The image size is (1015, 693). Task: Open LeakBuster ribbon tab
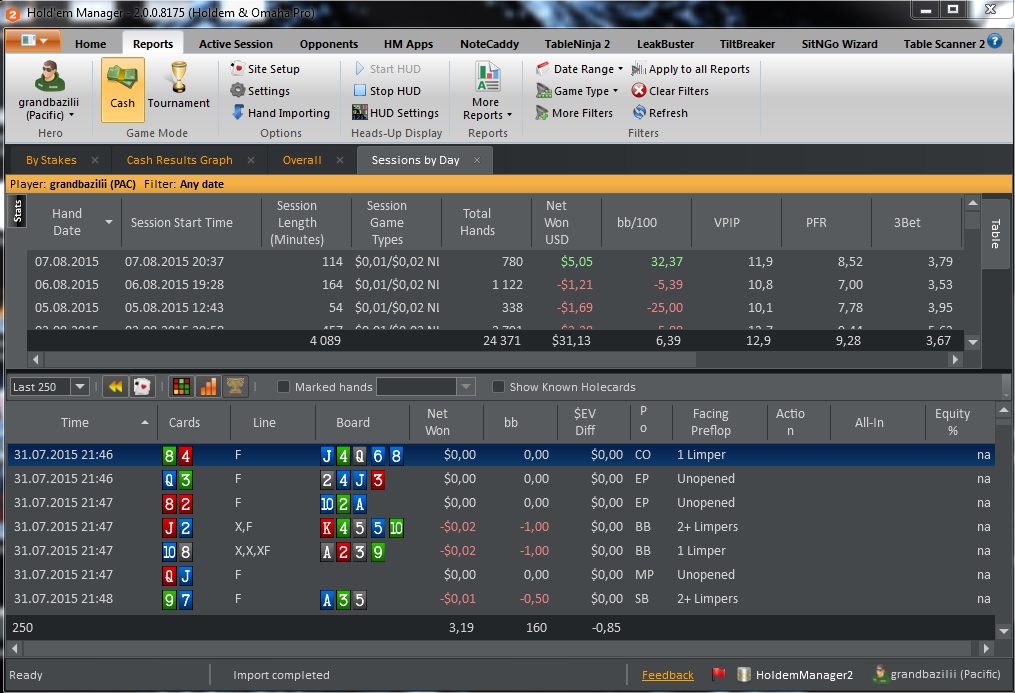click(665, 44)
